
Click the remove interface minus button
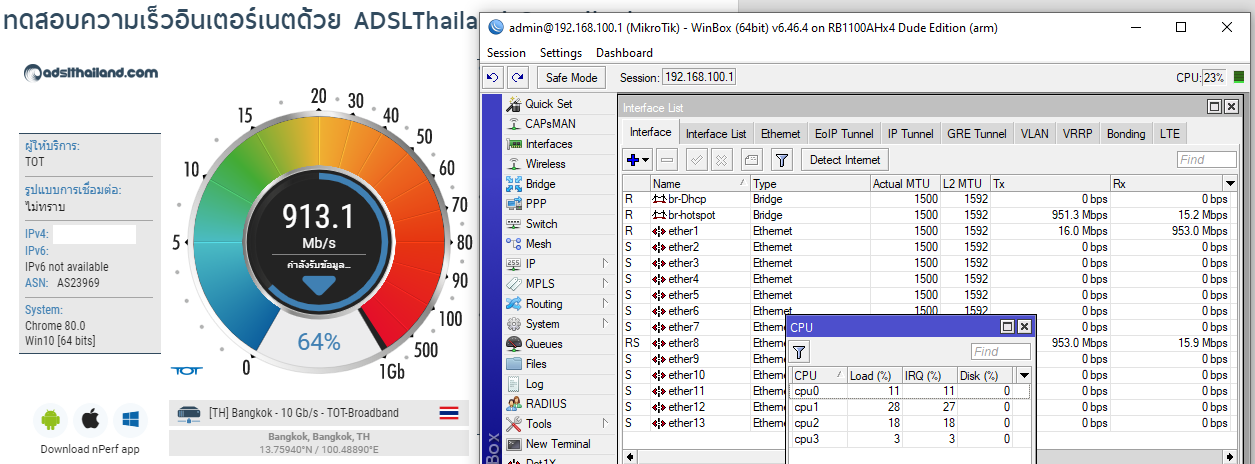pyautogui.click(x=667, y=159)
